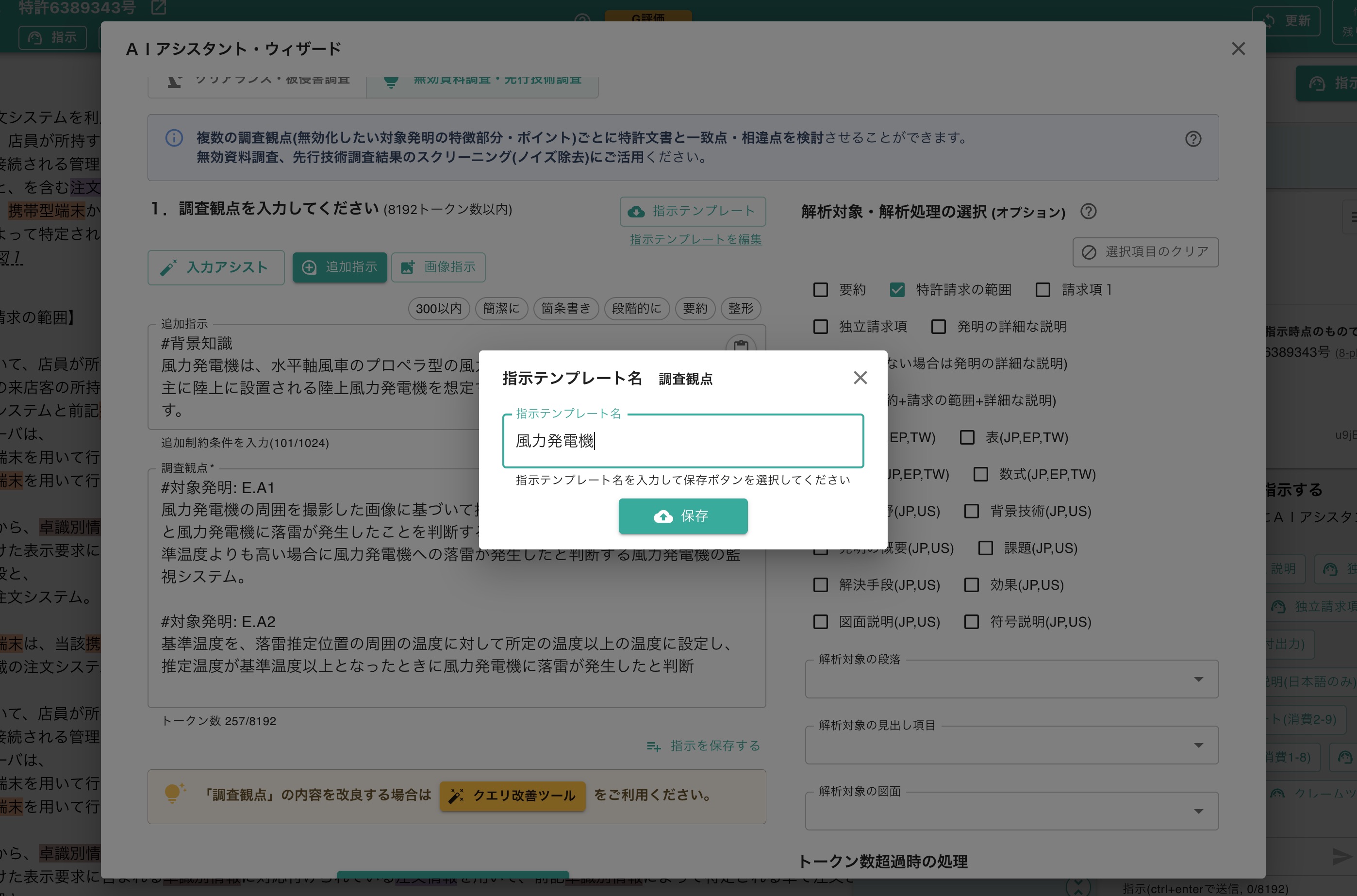Click the clipboard paste icon in 追加指示
This screenshot has width=1357, height=896.
(741, 346)
